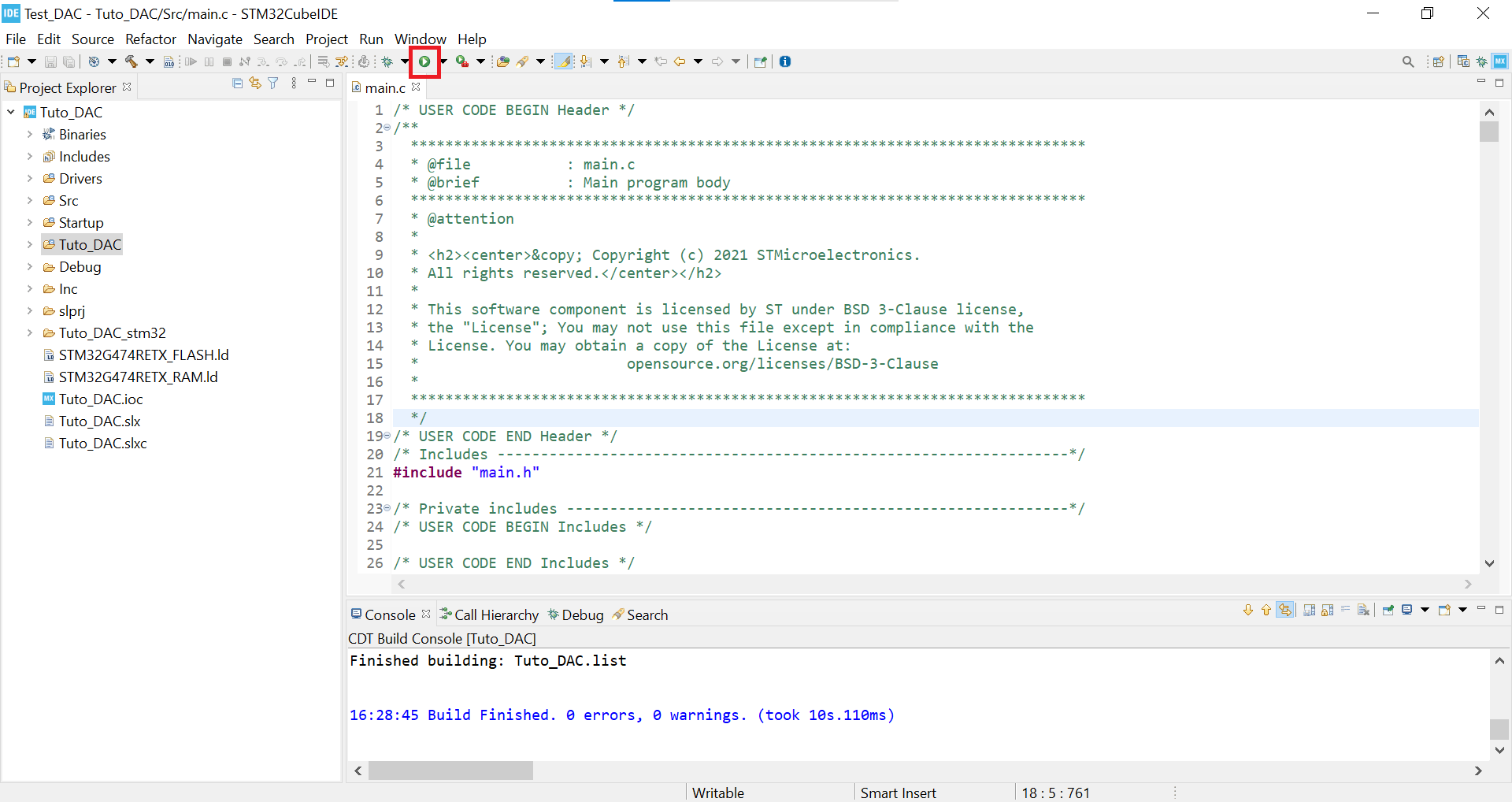Click the Next Annotation down-arrow icon
The height and width of the screenshot is (802, 1512).
585,61
